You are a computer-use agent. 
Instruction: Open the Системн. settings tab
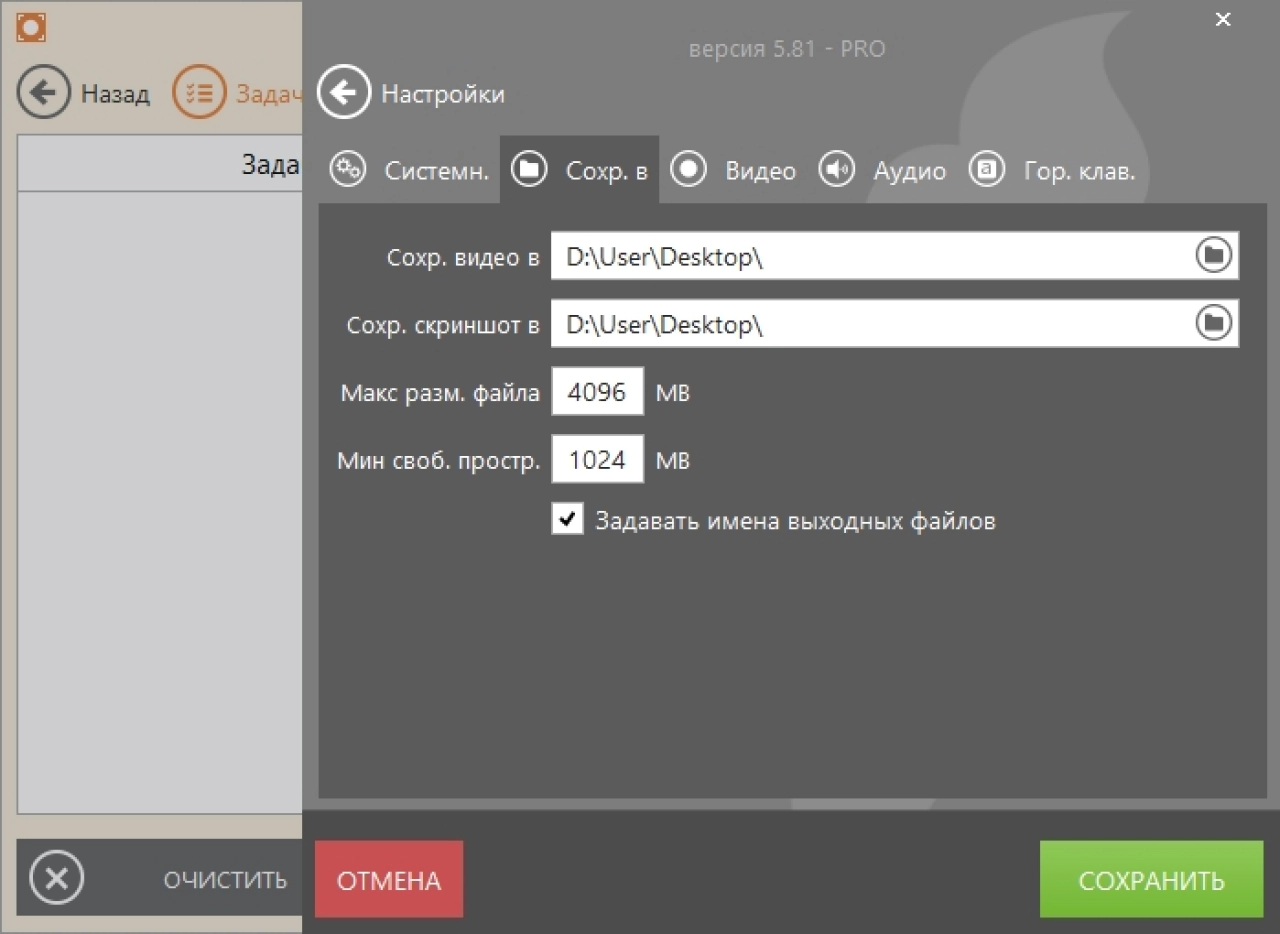coord(410,170)
